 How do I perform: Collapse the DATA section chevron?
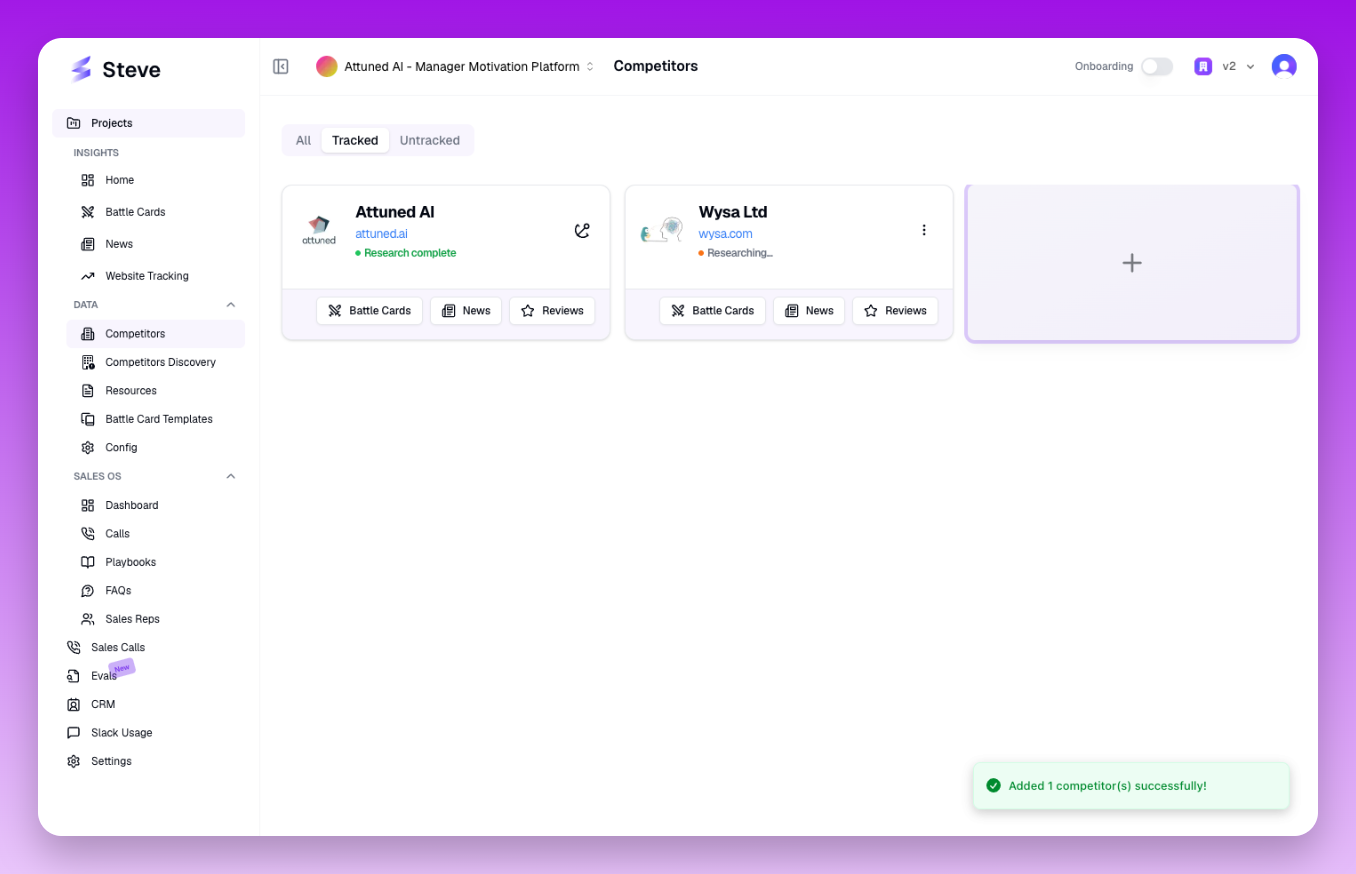coord(231,305)
